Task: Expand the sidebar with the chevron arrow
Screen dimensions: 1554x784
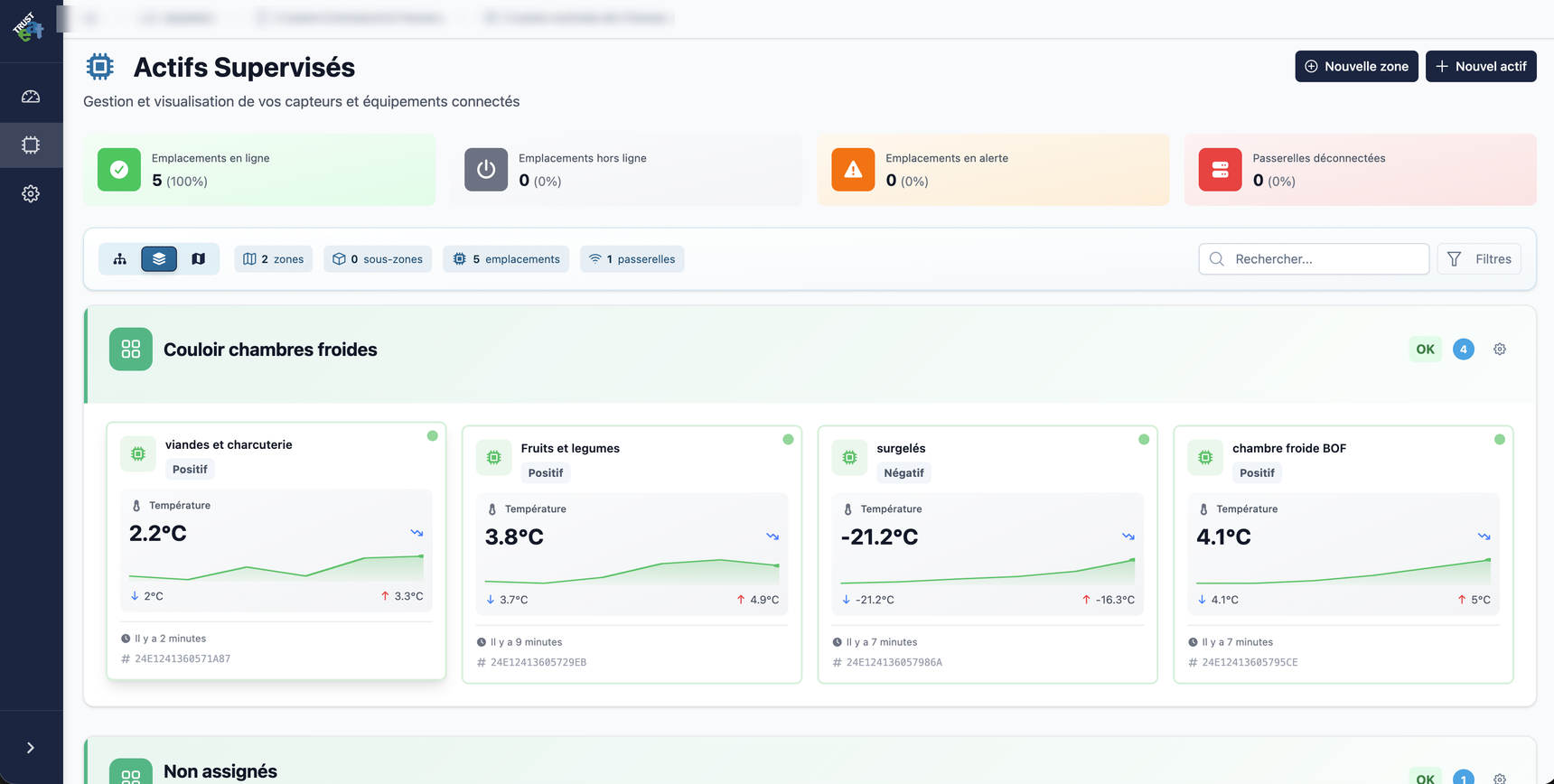Action: point(31,748)
